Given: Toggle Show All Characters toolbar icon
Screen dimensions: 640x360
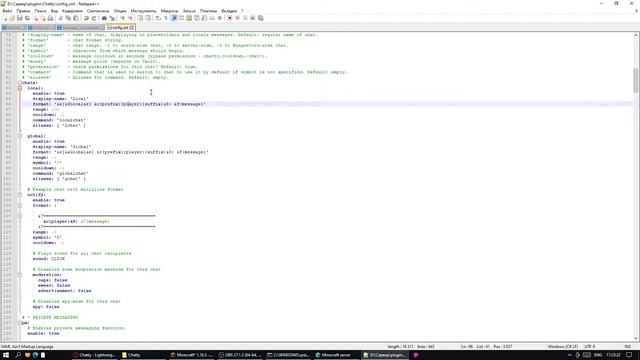Looking at the screenshot, I should (166, 18).
